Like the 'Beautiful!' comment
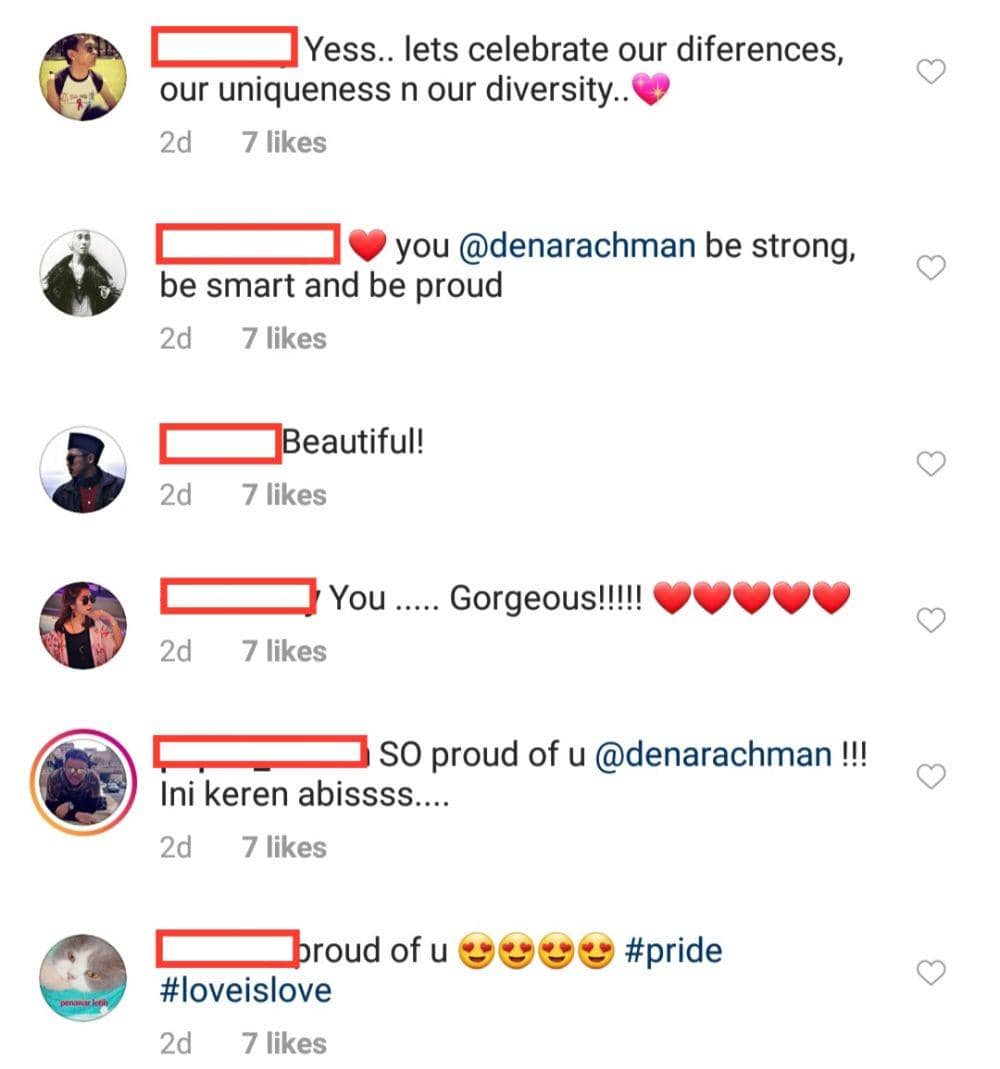Screen dimensions: 1000x1069 [x=931, y=464]
